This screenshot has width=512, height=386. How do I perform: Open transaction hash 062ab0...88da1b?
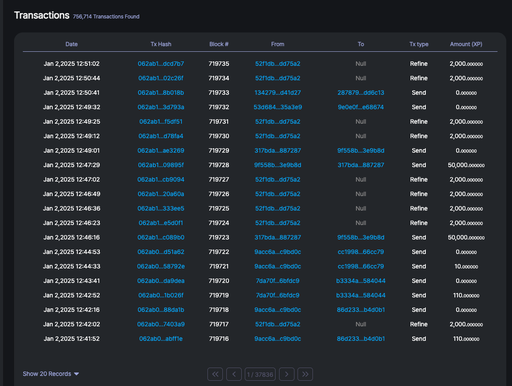[161, 310]
